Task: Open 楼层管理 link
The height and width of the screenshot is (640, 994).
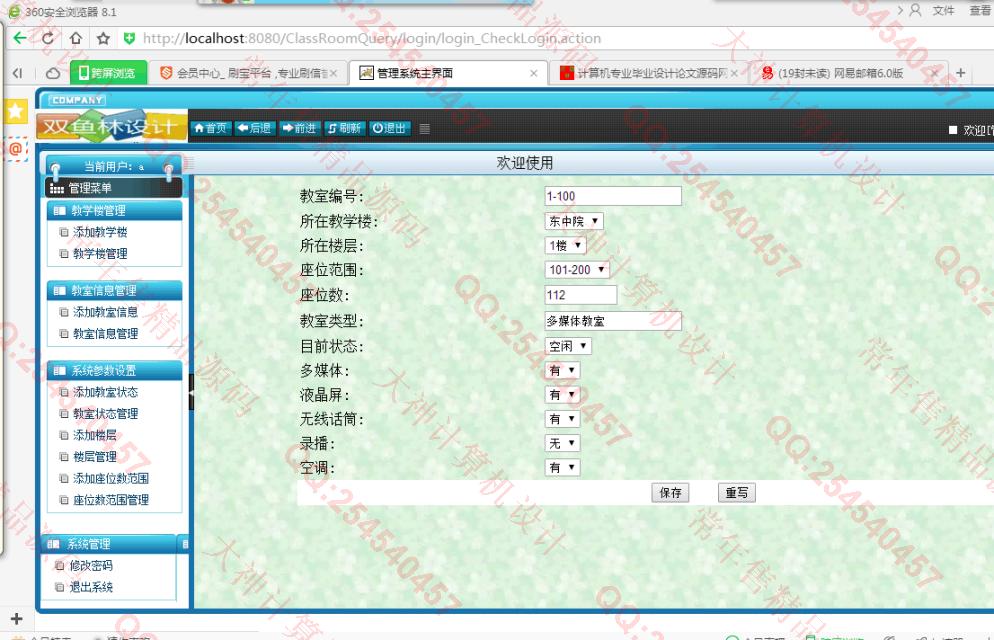Action: tap(94, 456)
